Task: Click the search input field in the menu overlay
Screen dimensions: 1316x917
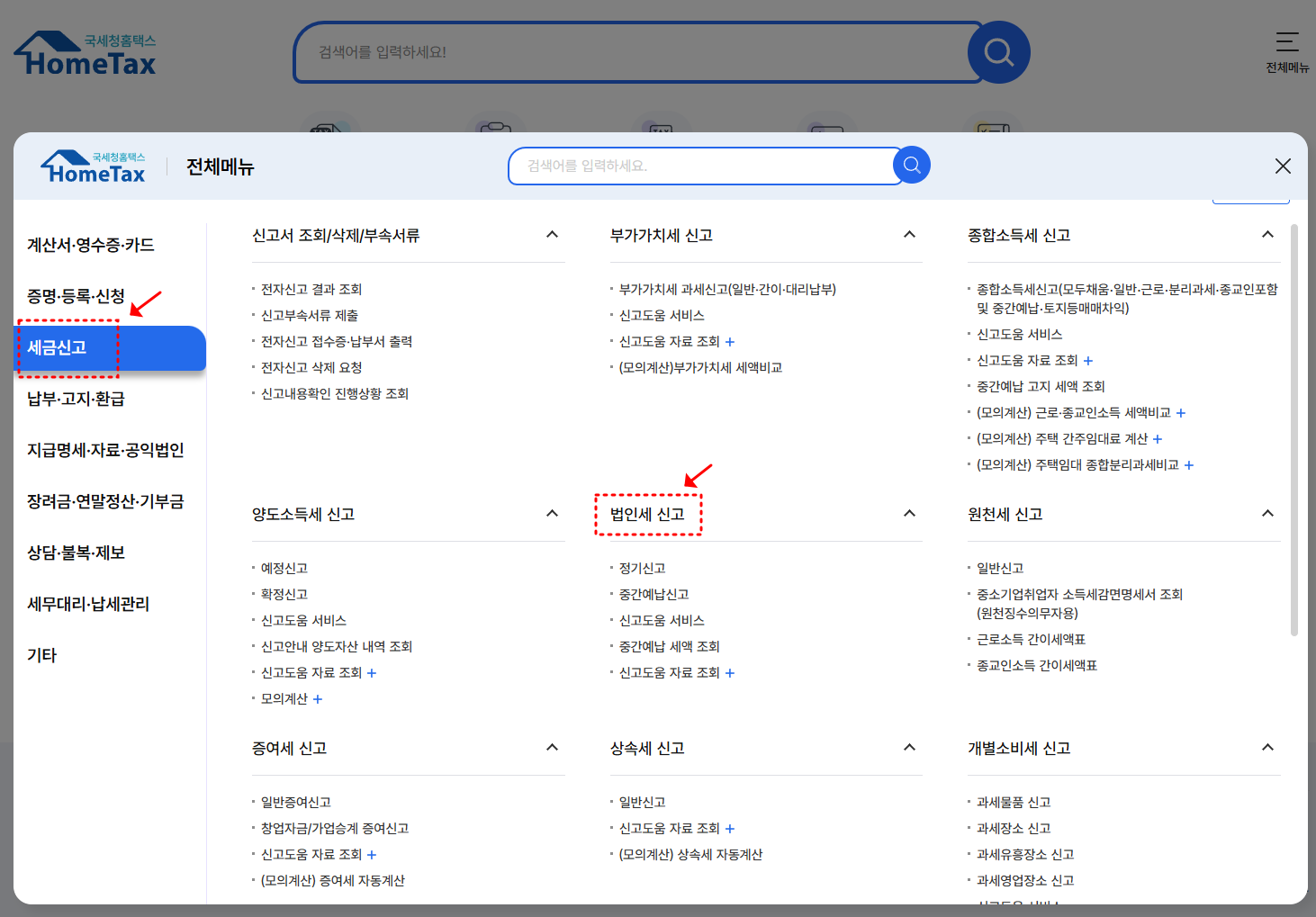Action: click(x=702, y=166)
